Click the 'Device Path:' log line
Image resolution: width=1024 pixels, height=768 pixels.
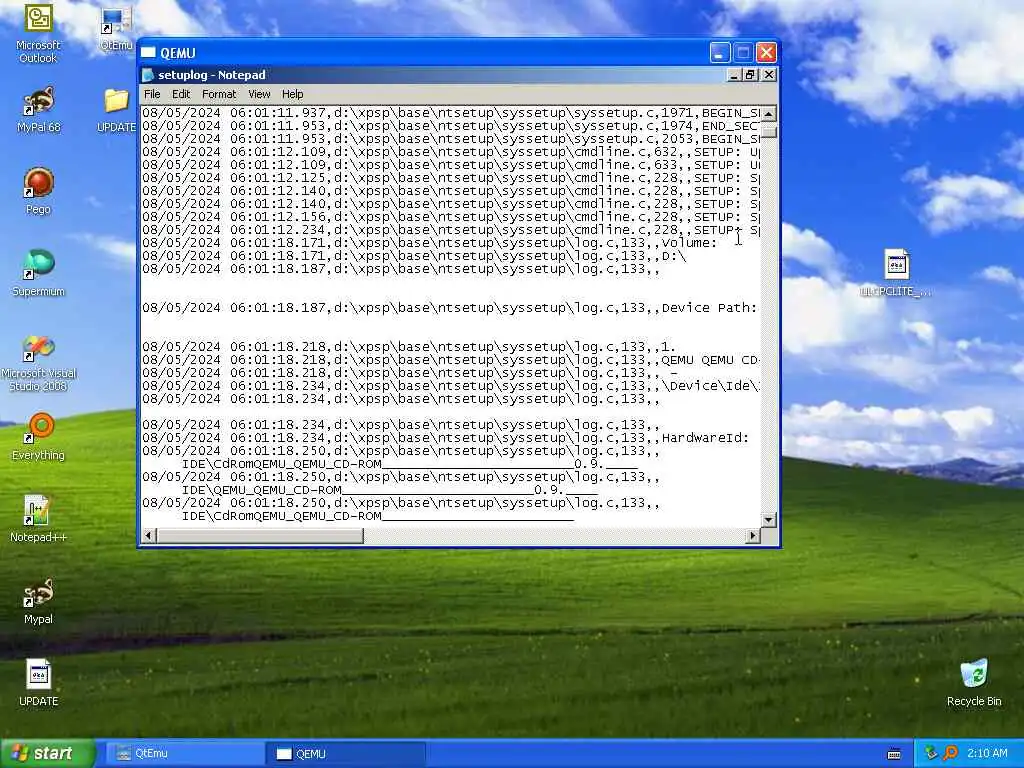449,308
